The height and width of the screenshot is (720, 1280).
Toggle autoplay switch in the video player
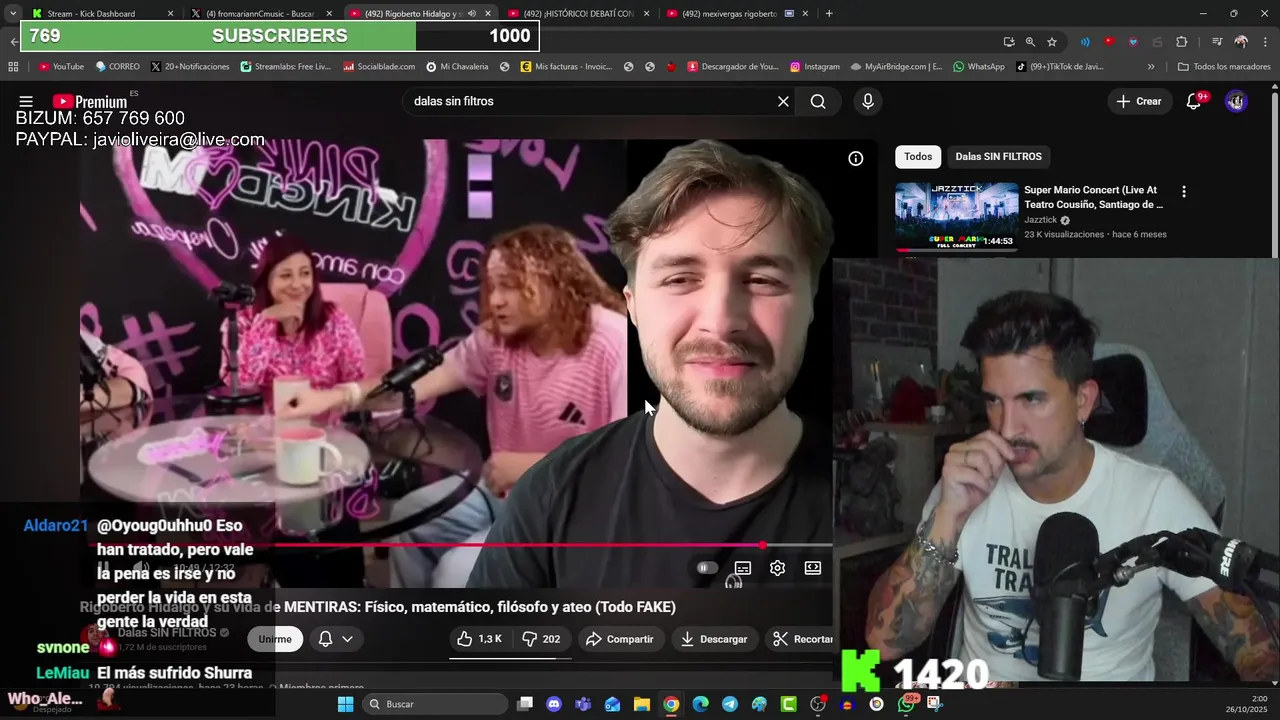[x=707, y=568]
